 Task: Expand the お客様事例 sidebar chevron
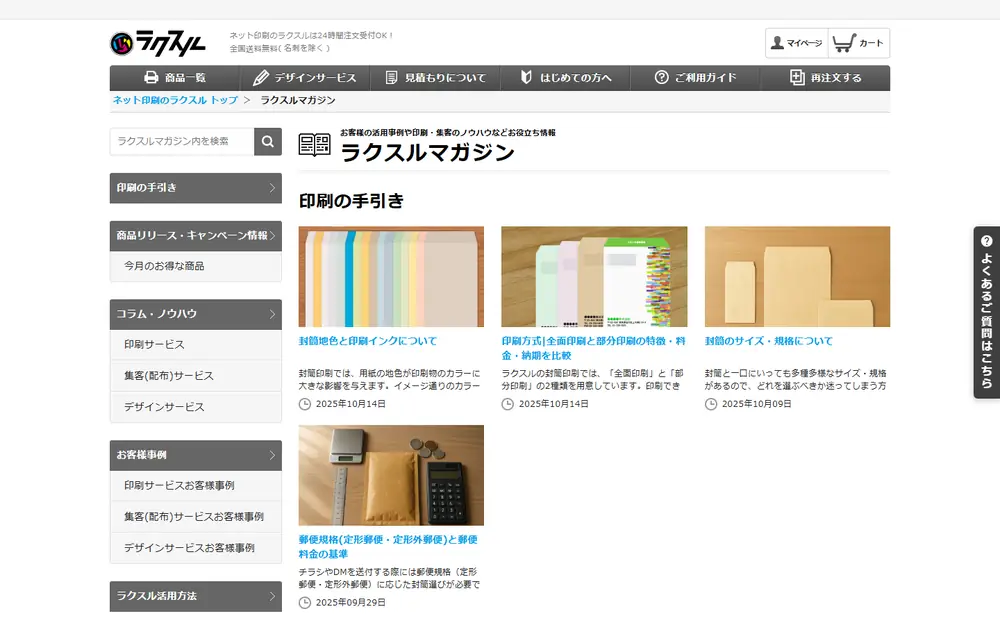(x=272, y=455)
